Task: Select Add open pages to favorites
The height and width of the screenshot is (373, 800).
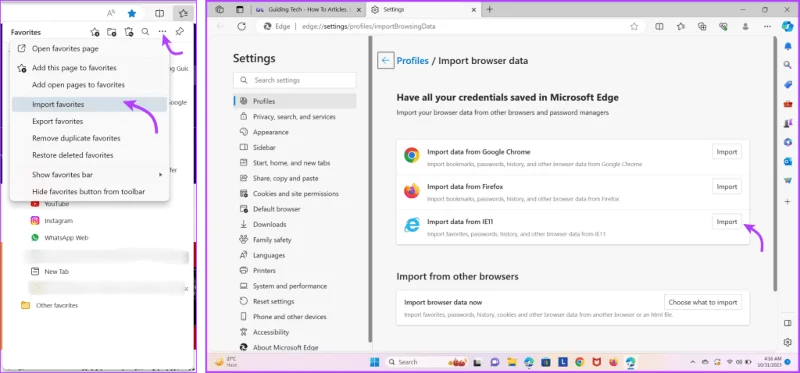Action: (x=90, y=85)
